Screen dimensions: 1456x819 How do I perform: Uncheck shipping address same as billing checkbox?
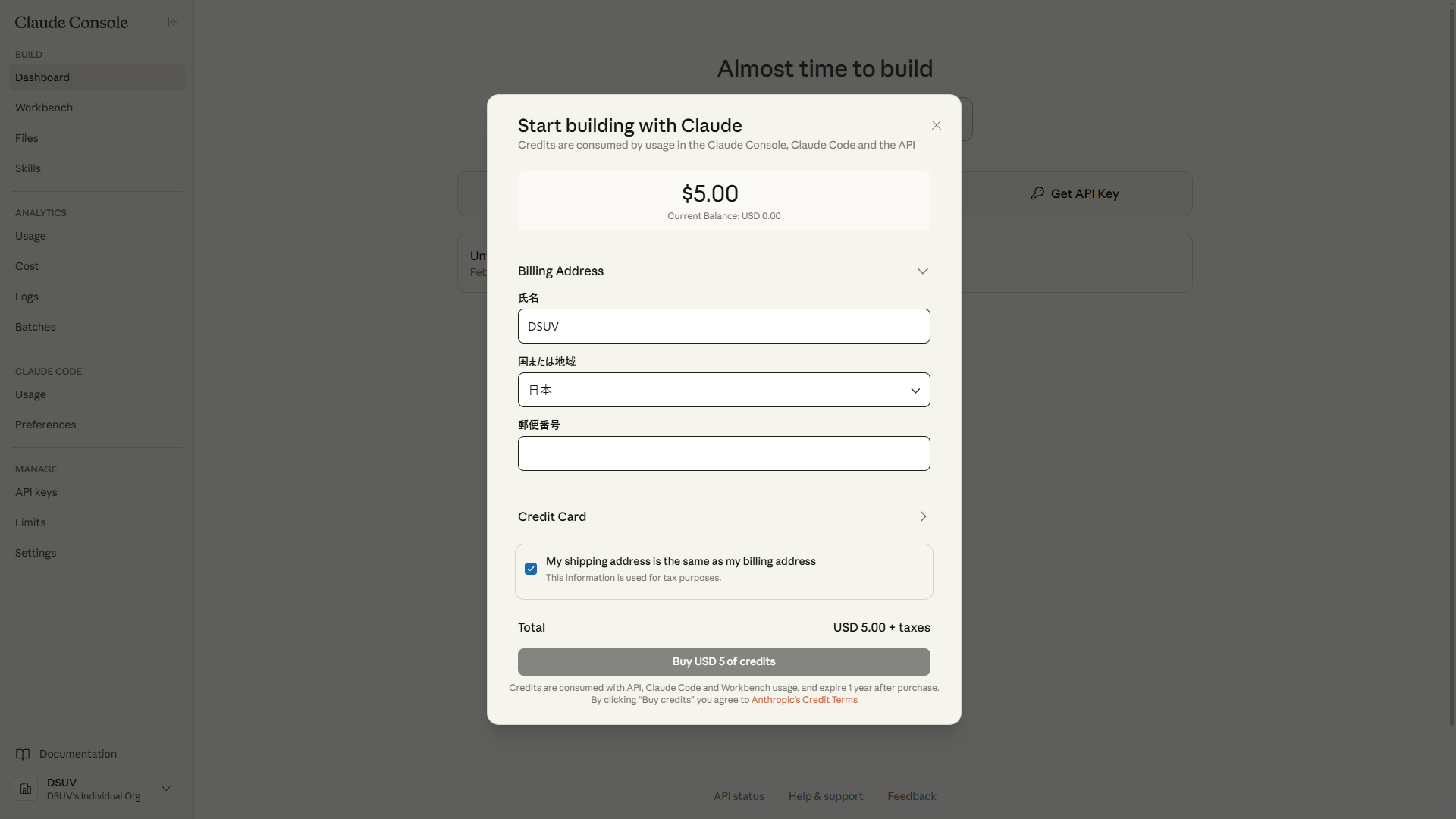[x=531, y=569]
